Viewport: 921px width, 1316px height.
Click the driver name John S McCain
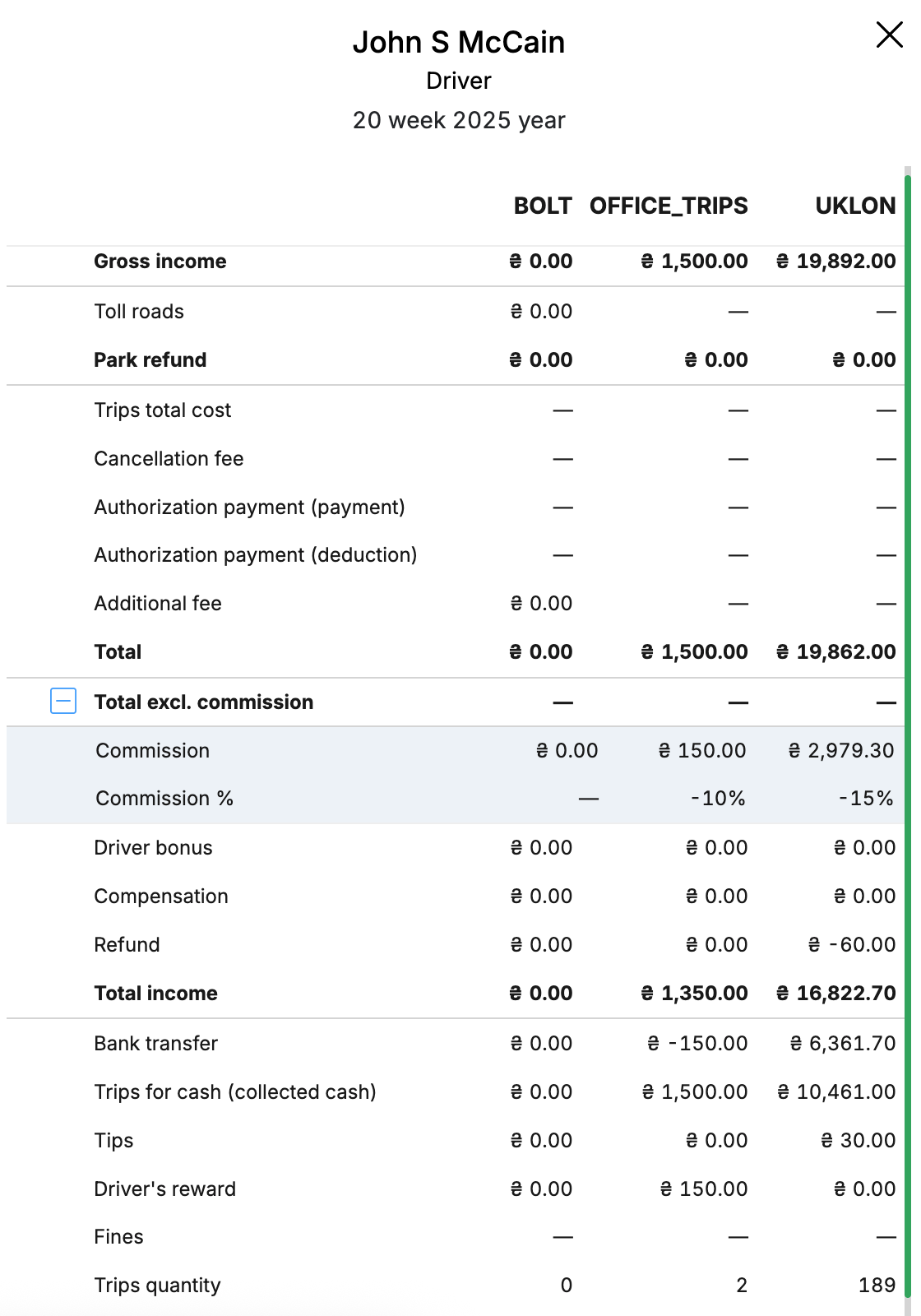459,42
